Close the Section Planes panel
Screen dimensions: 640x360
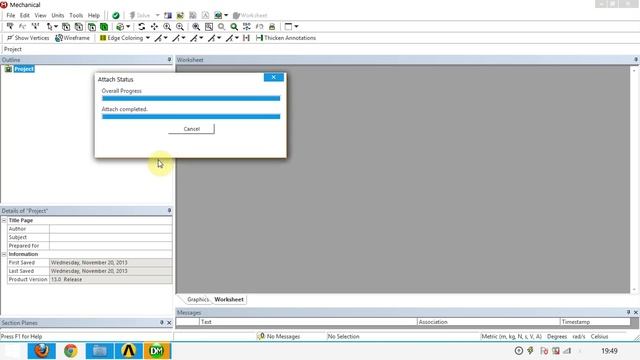point(169,323)
